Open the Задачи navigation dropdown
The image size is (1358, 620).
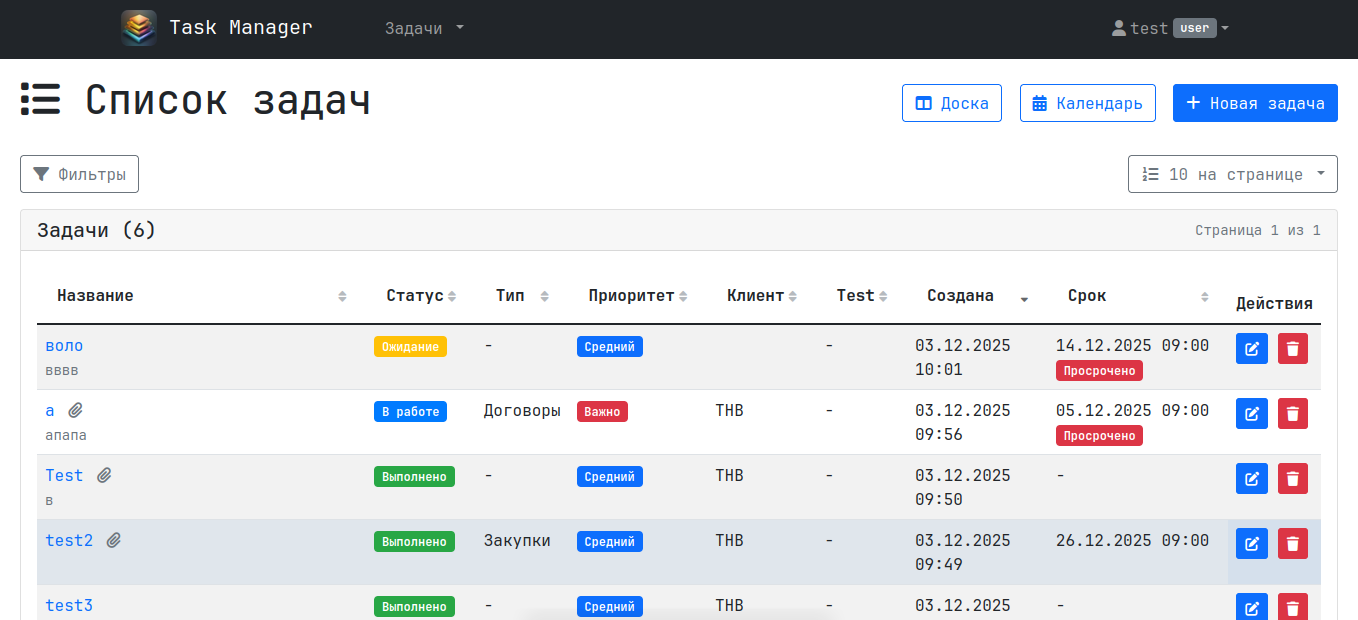point(424,28)
